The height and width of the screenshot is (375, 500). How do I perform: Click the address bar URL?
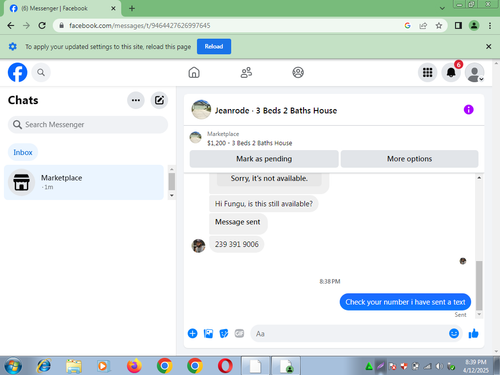pos(140,25)
